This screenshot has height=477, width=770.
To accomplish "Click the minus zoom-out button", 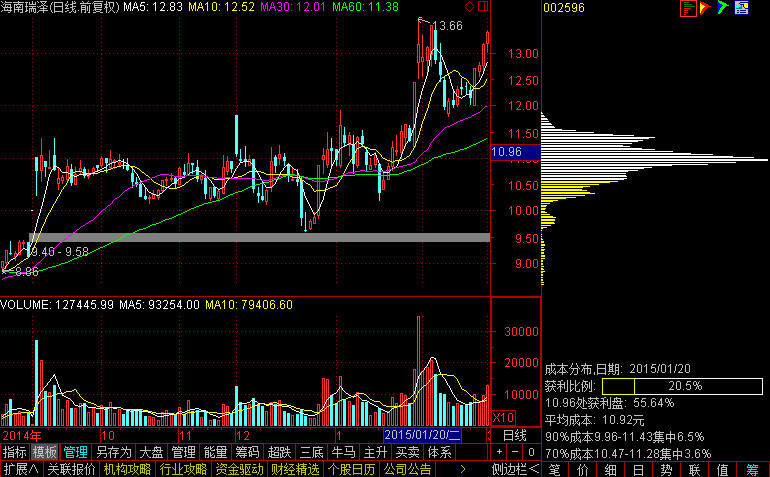I will point(515,452).
